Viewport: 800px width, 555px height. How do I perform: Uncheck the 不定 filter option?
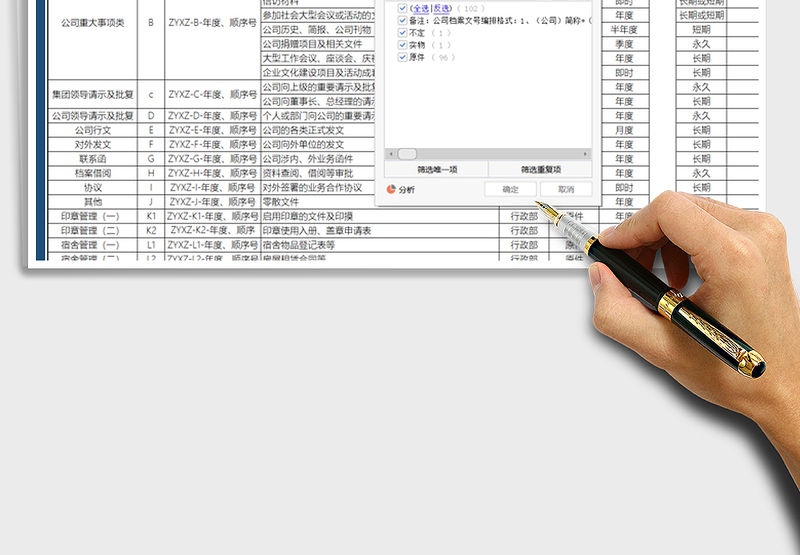tap(402, 33)
